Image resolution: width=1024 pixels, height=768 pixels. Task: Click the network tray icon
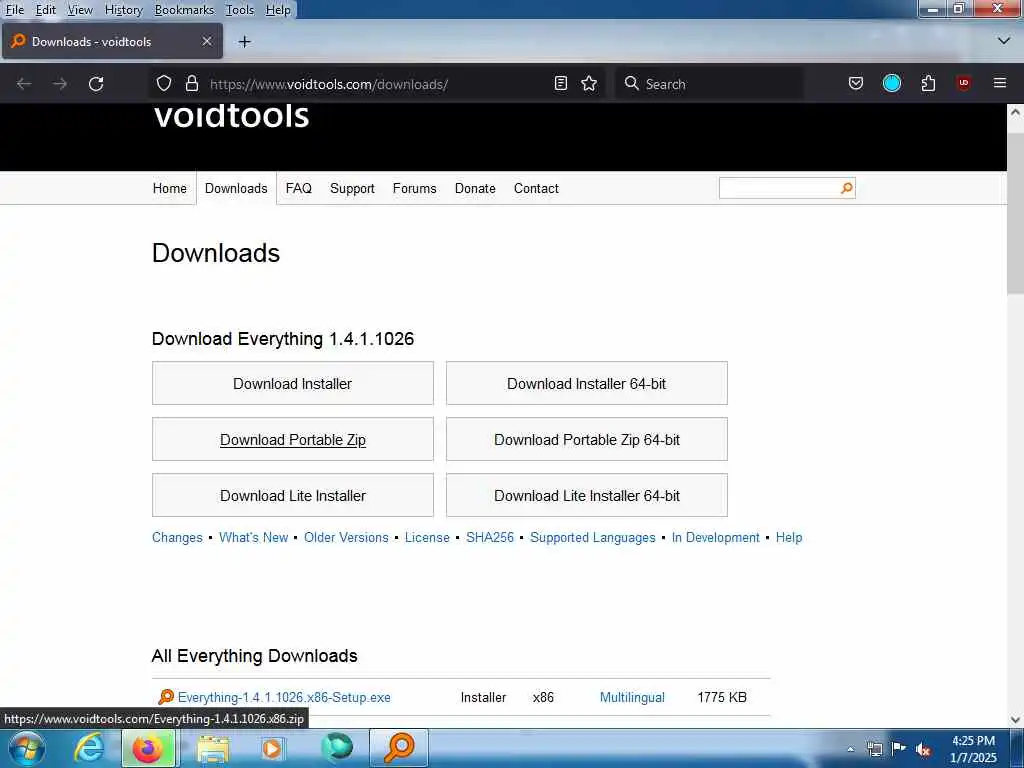point(874,749)
